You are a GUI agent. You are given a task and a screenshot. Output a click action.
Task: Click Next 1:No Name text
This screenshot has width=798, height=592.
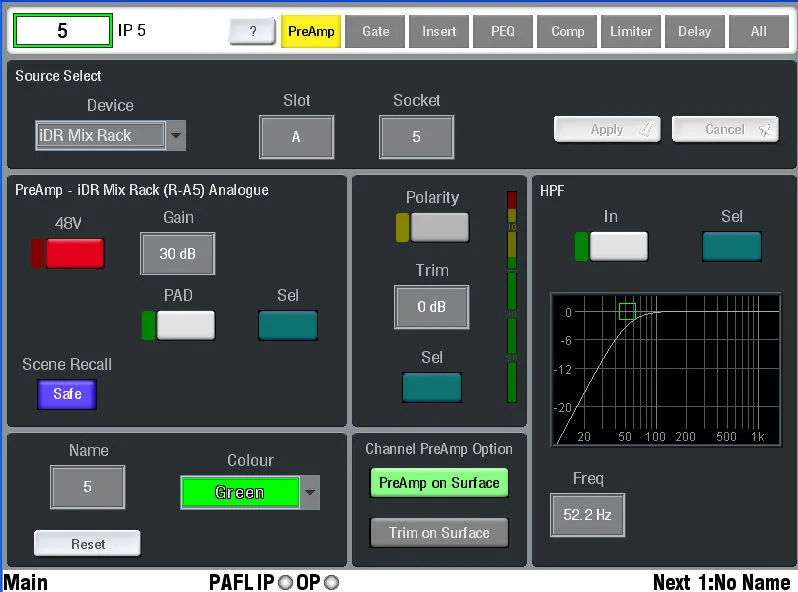click(721, 582)
